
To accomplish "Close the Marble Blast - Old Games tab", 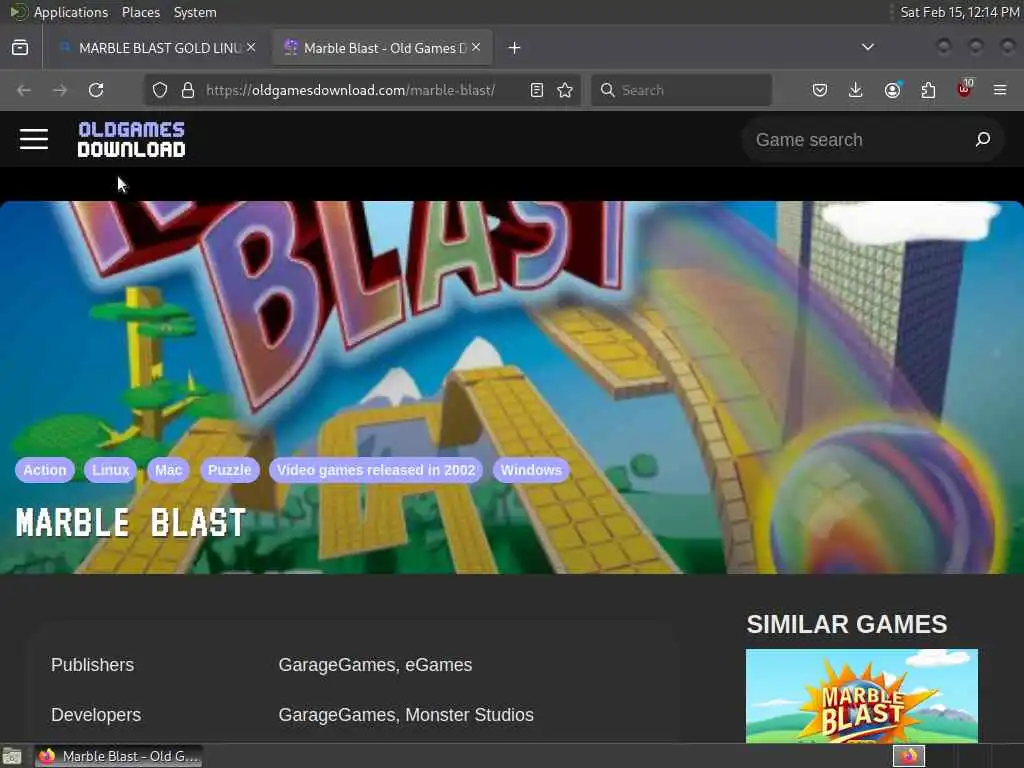I will [476, 47].
